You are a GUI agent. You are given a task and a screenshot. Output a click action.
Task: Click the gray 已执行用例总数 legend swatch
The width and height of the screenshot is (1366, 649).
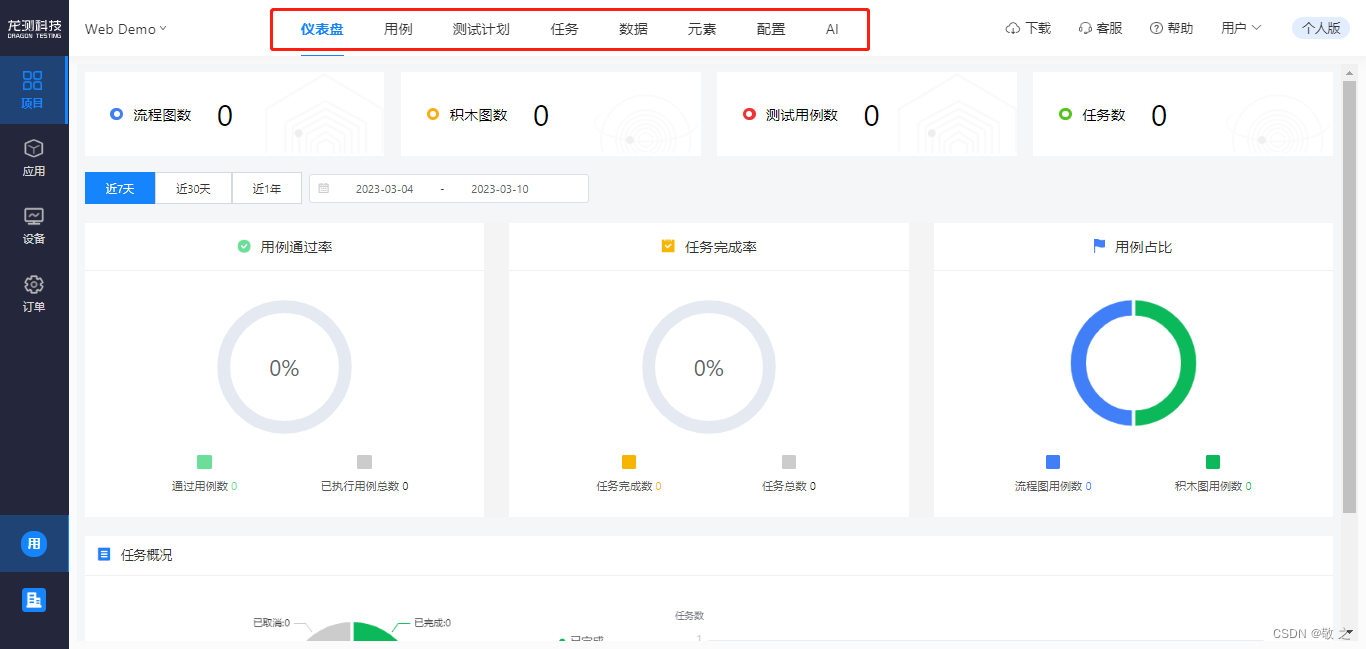point(364,462)
